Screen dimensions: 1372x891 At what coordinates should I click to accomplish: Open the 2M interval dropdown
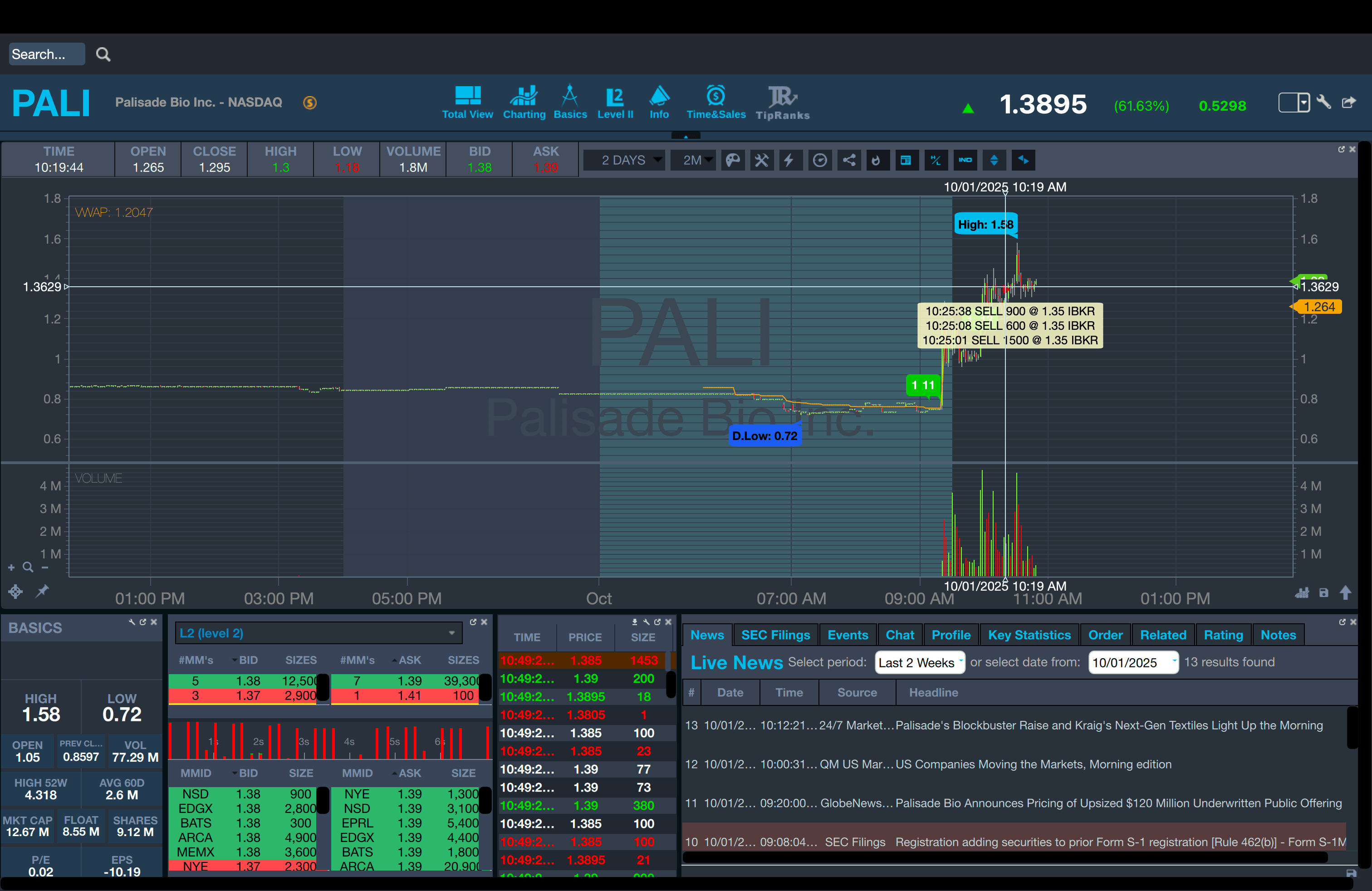tap(694, 160)
